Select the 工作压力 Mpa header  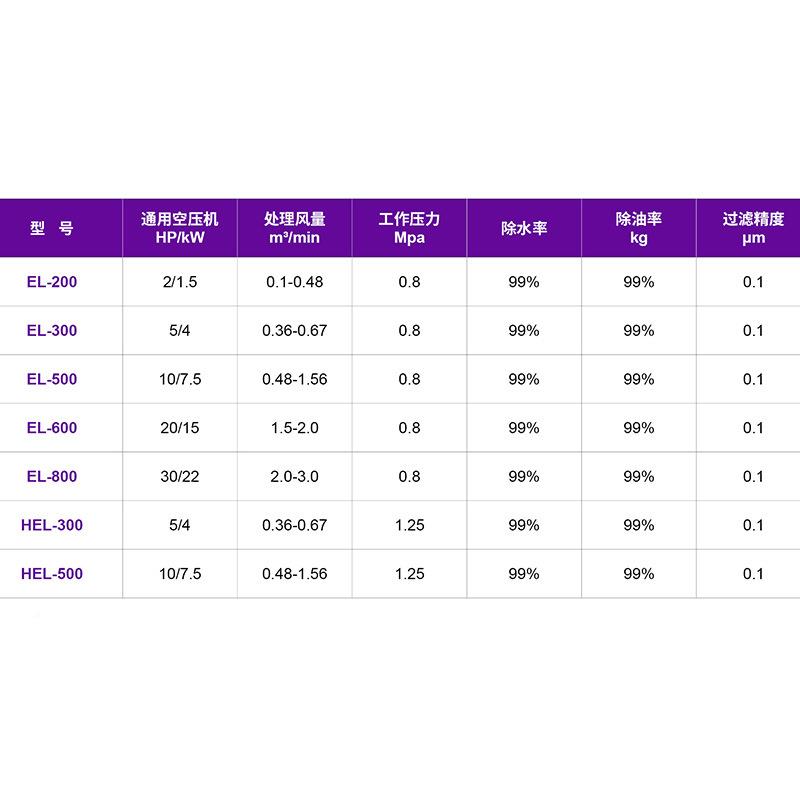pos(409,228)
